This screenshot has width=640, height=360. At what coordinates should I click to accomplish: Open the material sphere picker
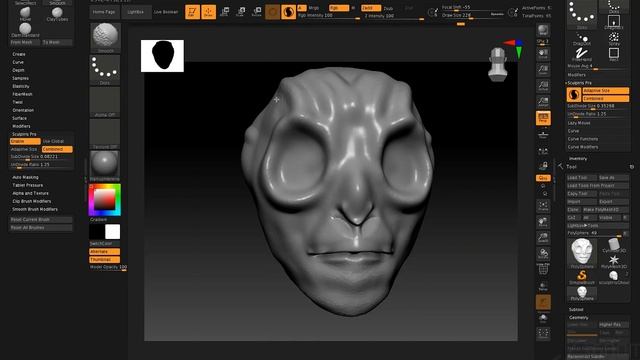click(x=105, y=166)
